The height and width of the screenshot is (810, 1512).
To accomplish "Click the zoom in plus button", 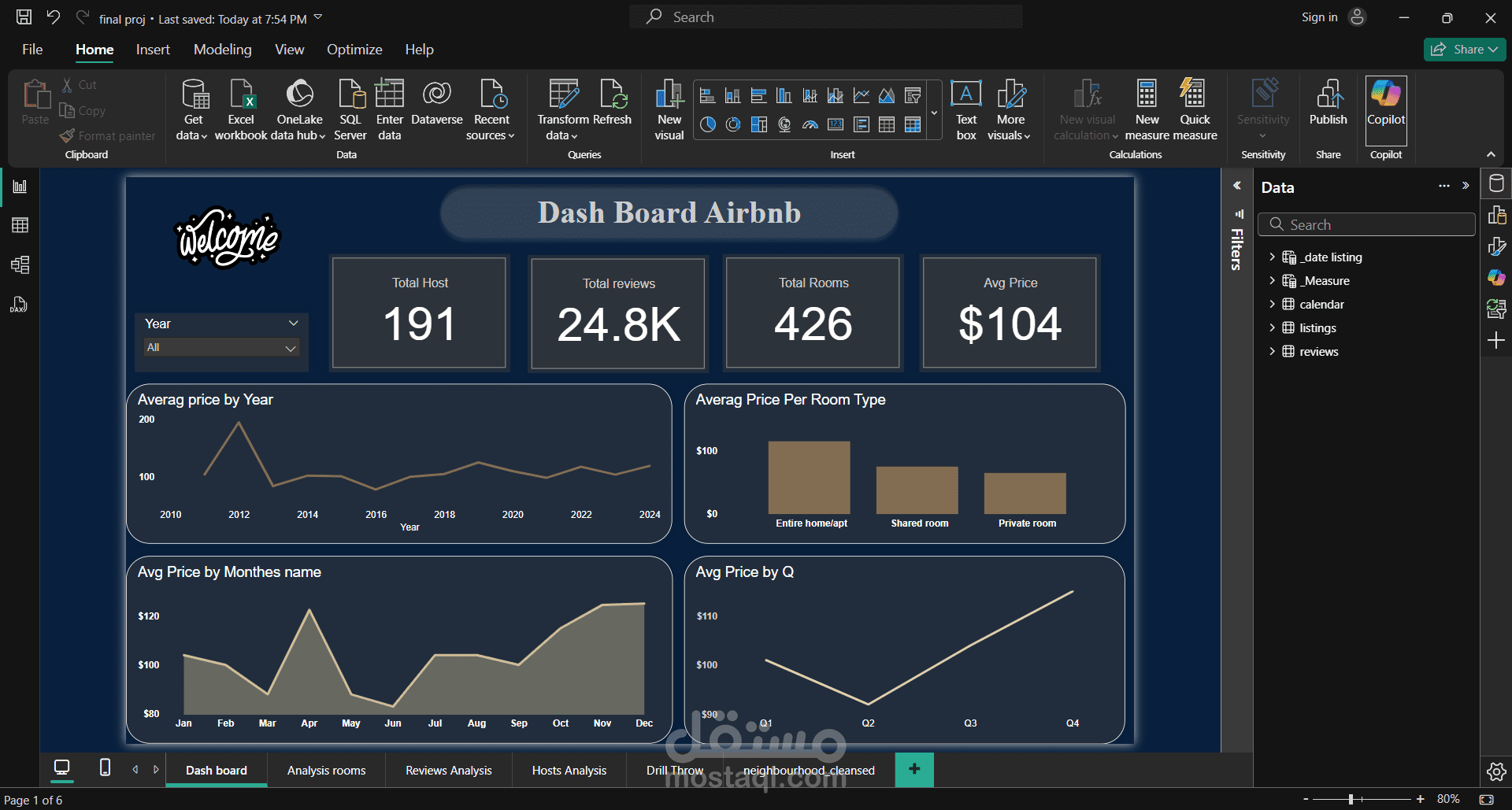I will tap(1420, 799).
